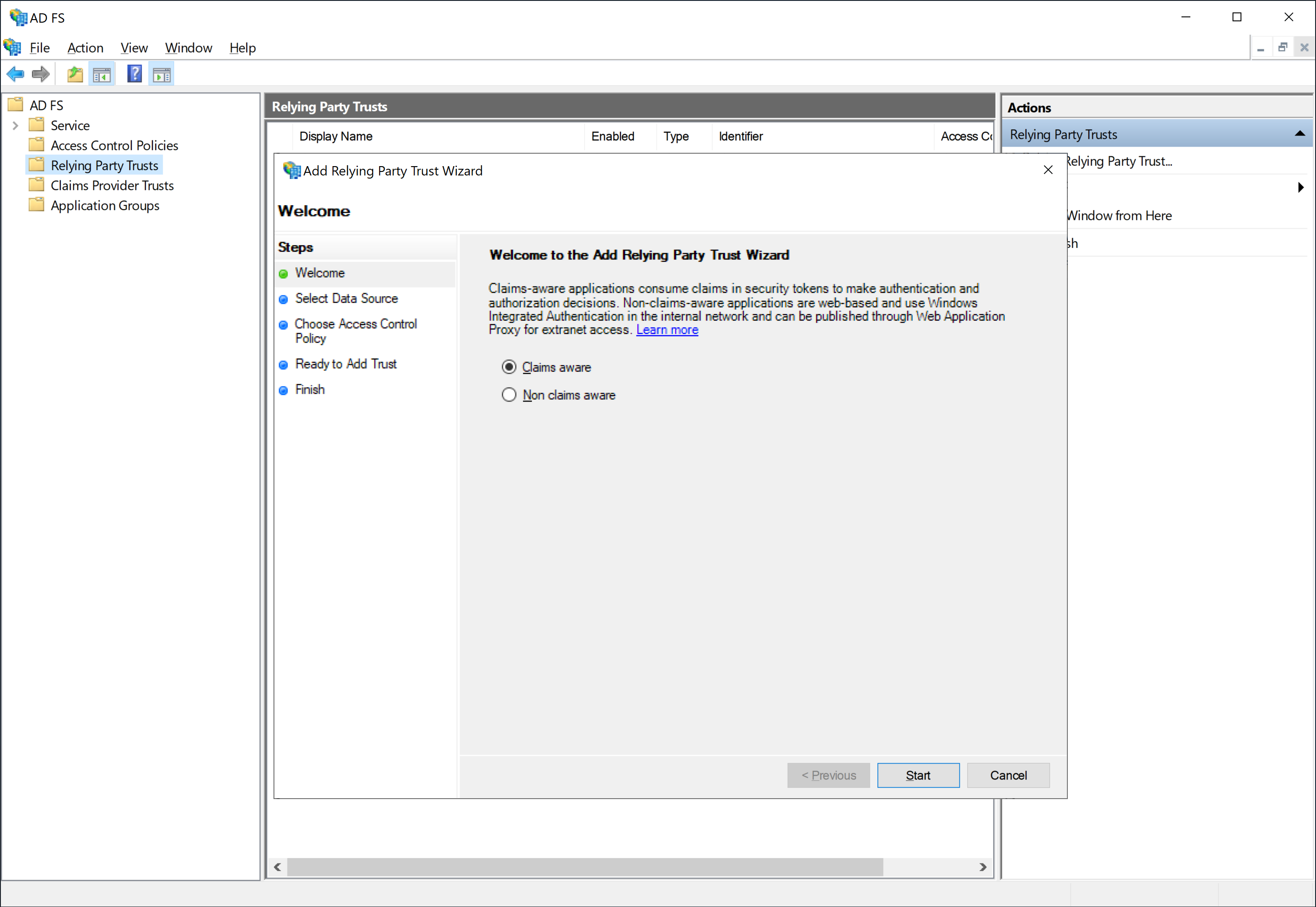Open the Action menu

(85, 48)
